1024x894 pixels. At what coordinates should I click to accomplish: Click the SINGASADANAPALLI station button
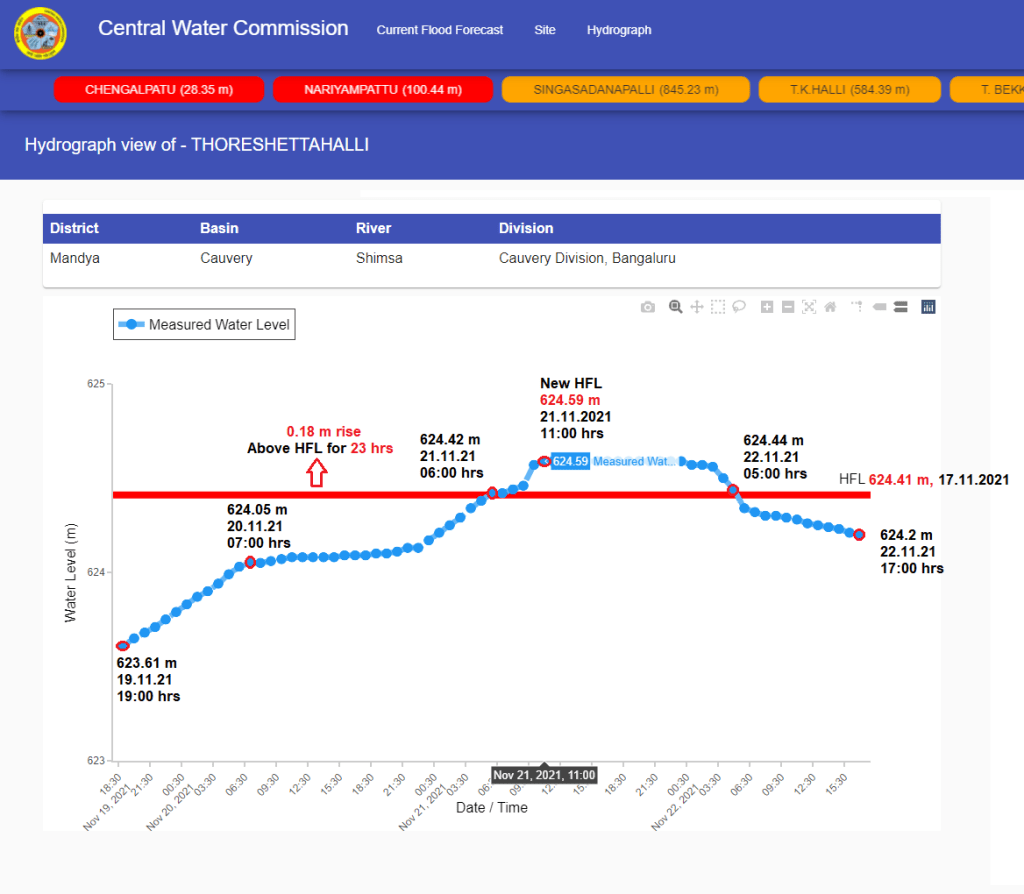pos(626,90)
